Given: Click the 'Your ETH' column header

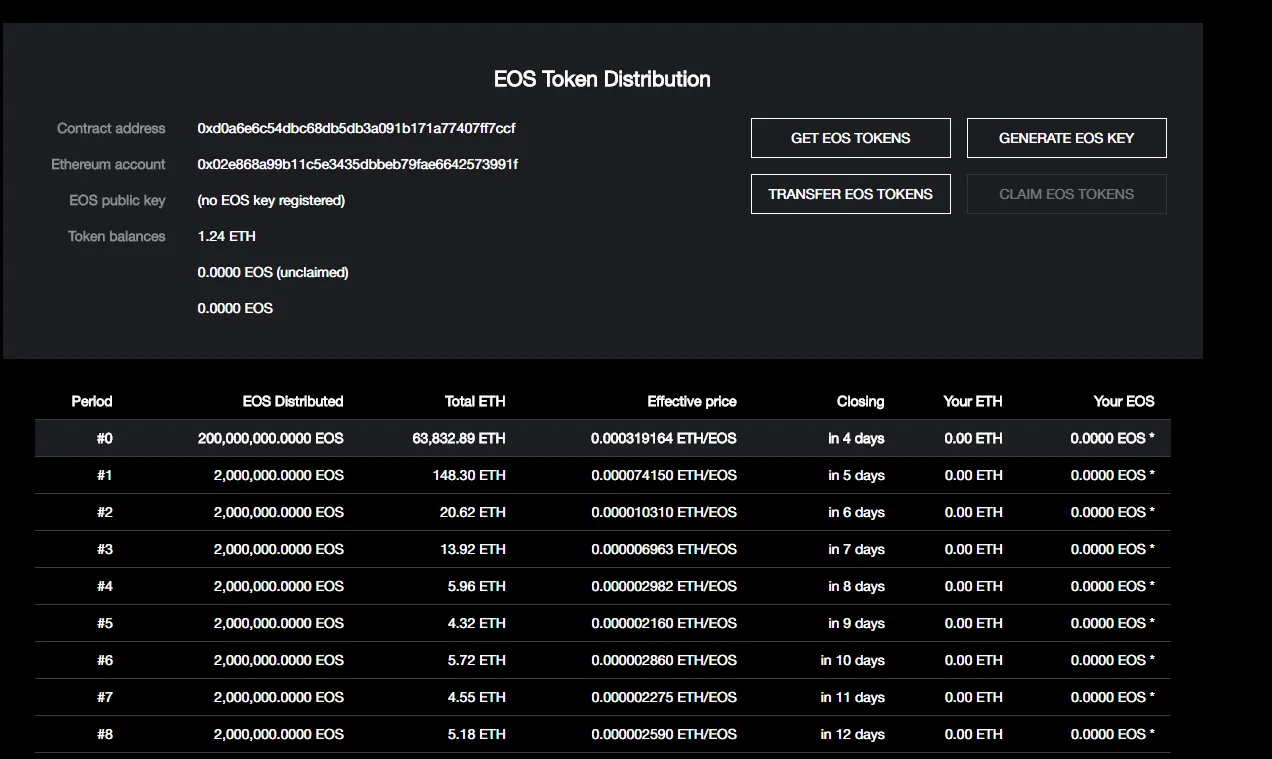Looking at the screenshot, I should point(973,401).
